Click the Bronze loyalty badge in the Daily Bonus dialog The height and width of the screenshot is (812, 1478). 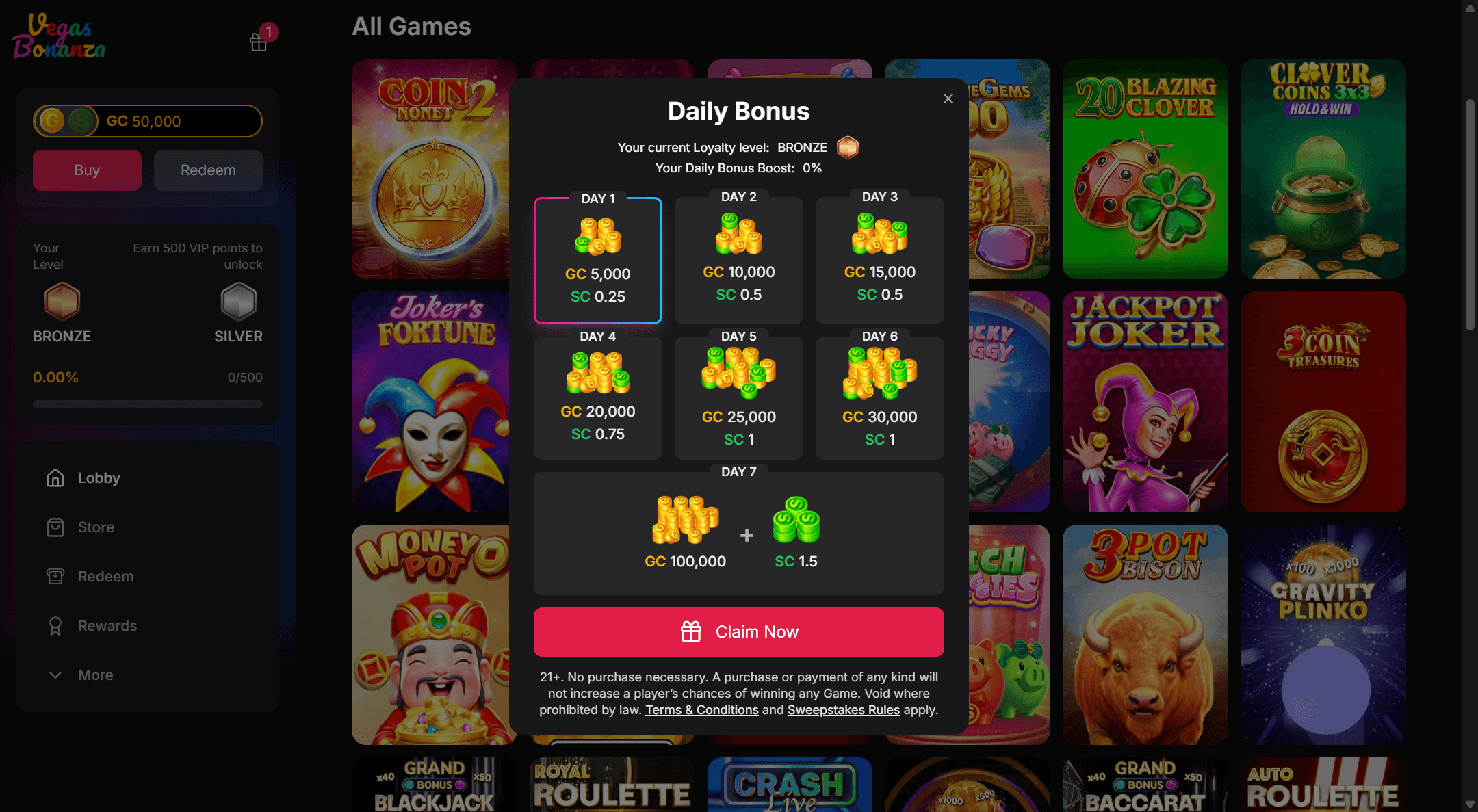(848, 147)
